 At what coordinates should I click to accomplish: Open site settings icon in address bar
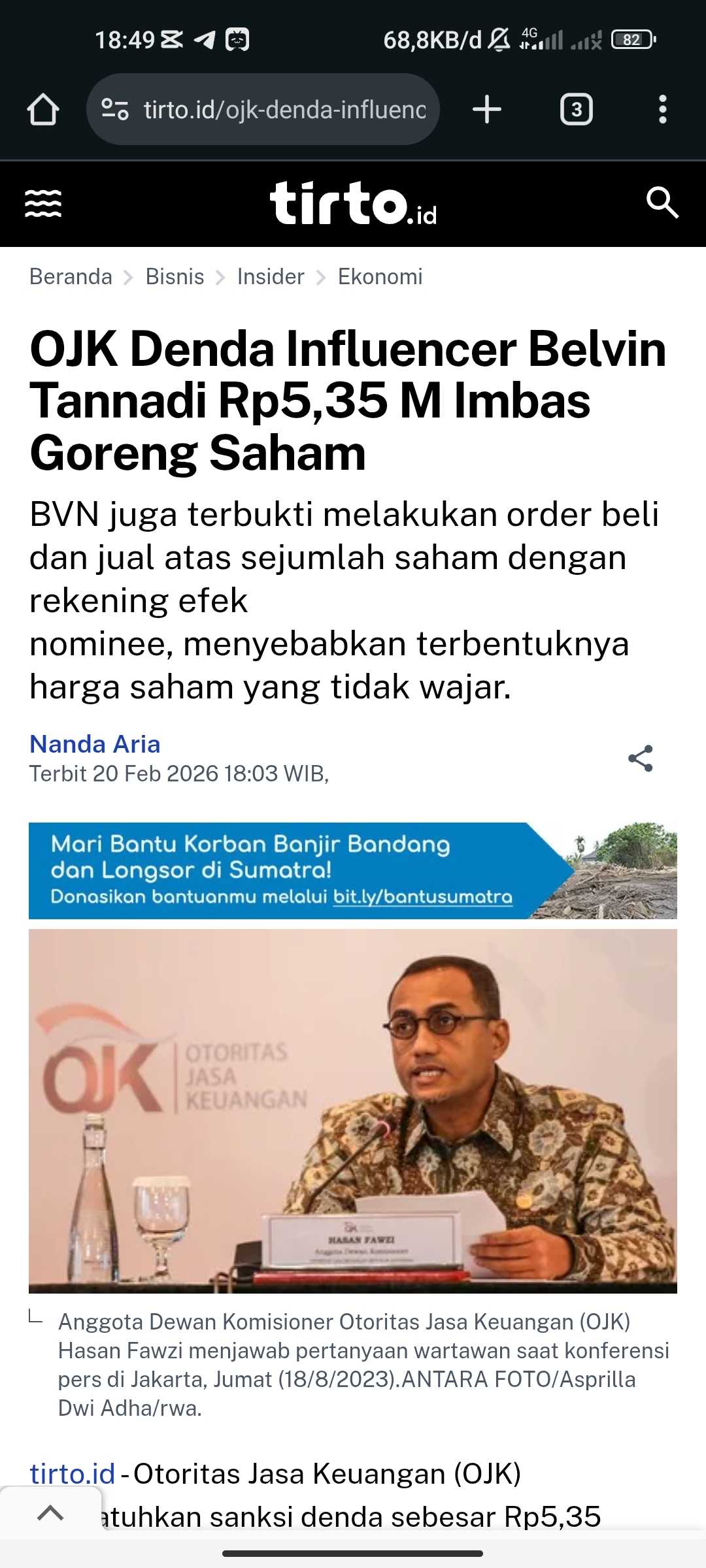115,110
